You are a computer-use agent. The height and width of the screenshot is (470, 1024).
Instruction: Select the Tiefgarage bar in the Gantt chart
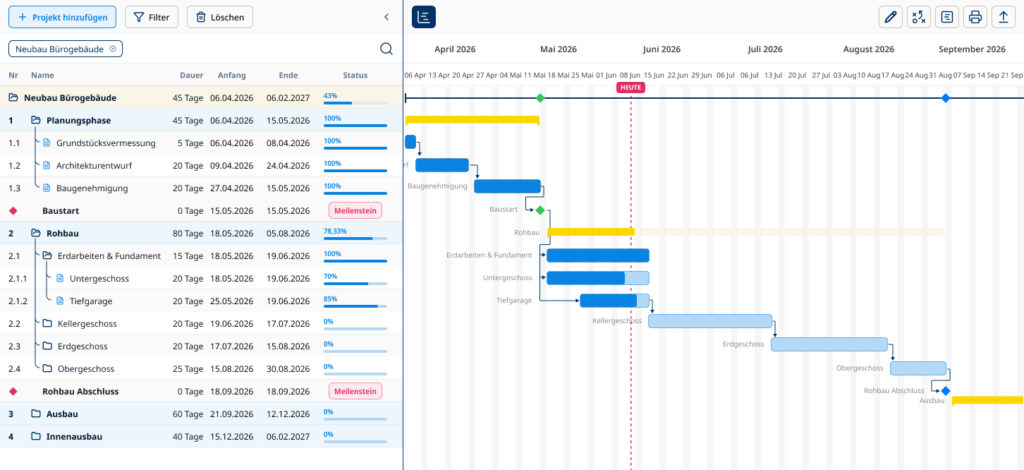click(615, 300)
